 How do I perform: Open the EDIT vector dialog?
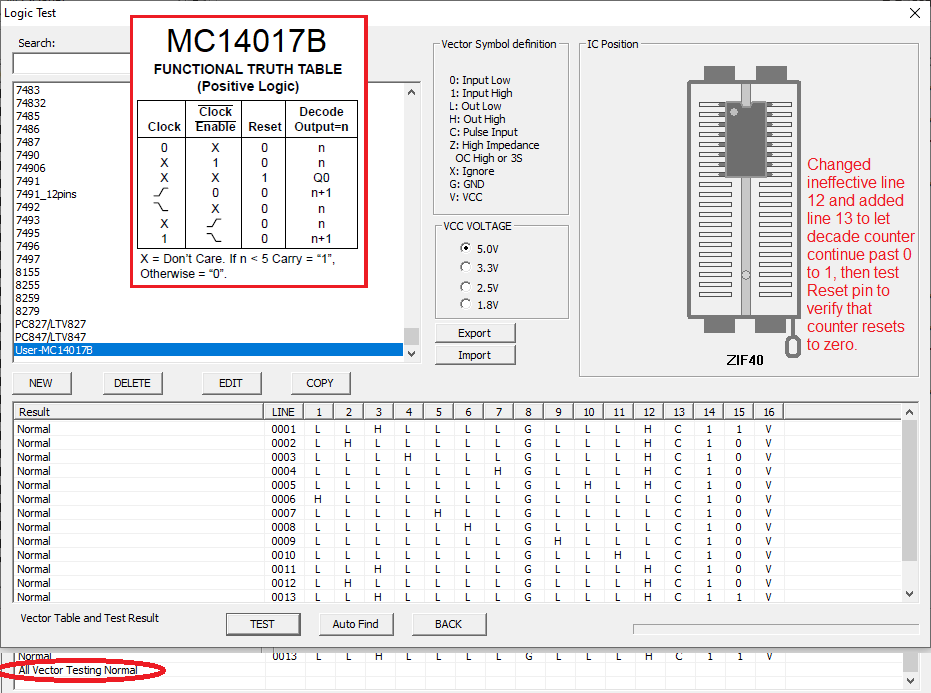[x=230, y=383]
